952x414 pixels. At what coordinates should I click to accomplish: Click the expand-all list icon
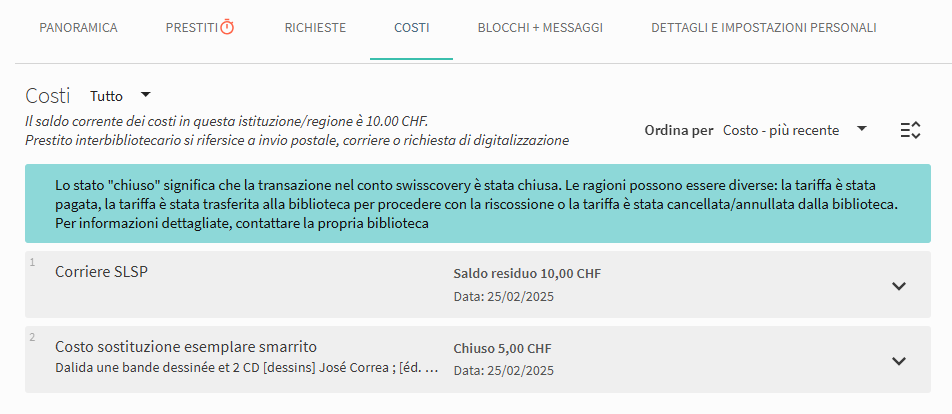[x=910, y=130]
